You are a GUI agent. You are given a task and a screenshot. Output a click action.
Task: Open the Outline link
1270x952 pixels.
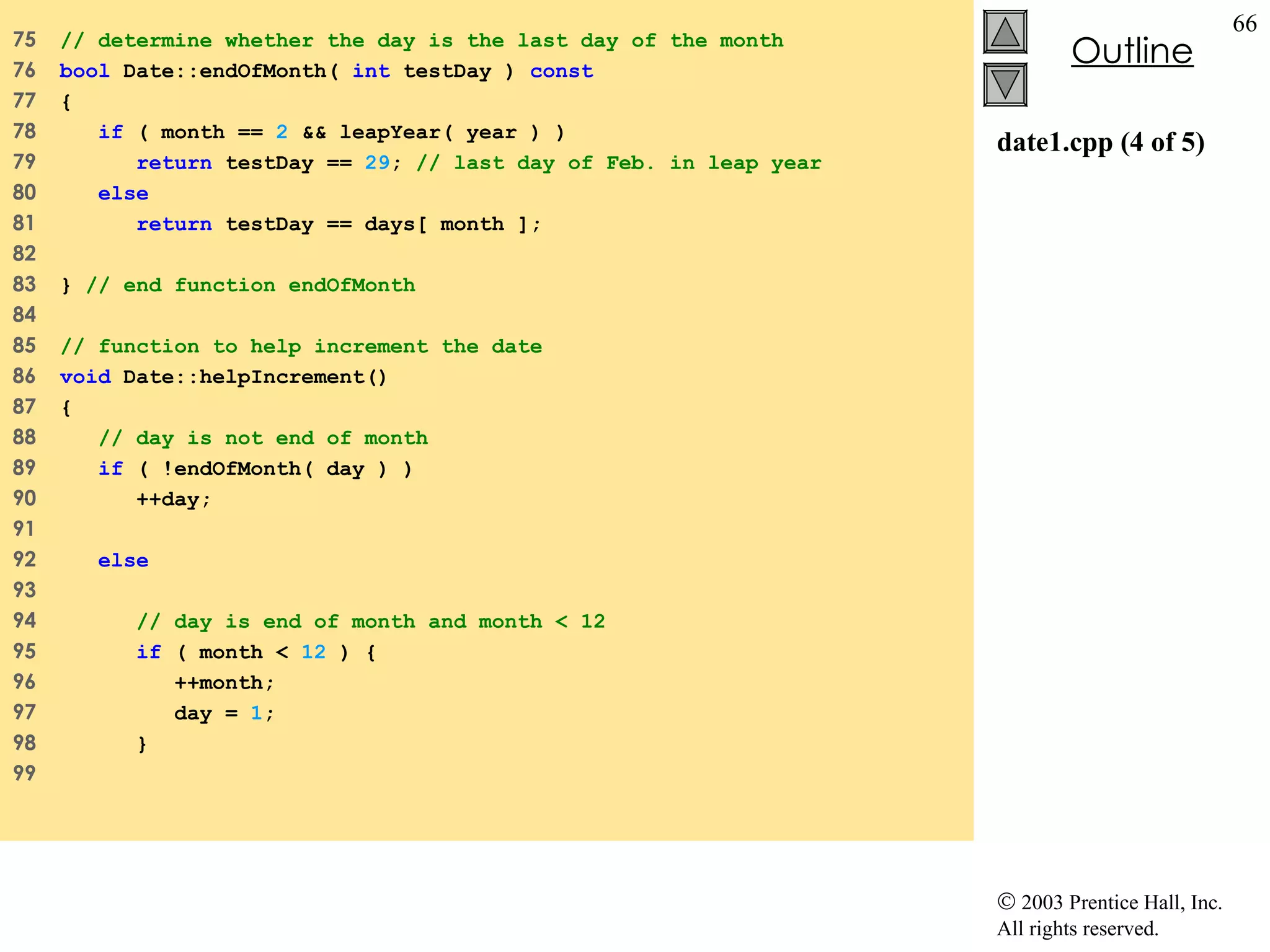pyautogui.click(x=1132, y=51)
